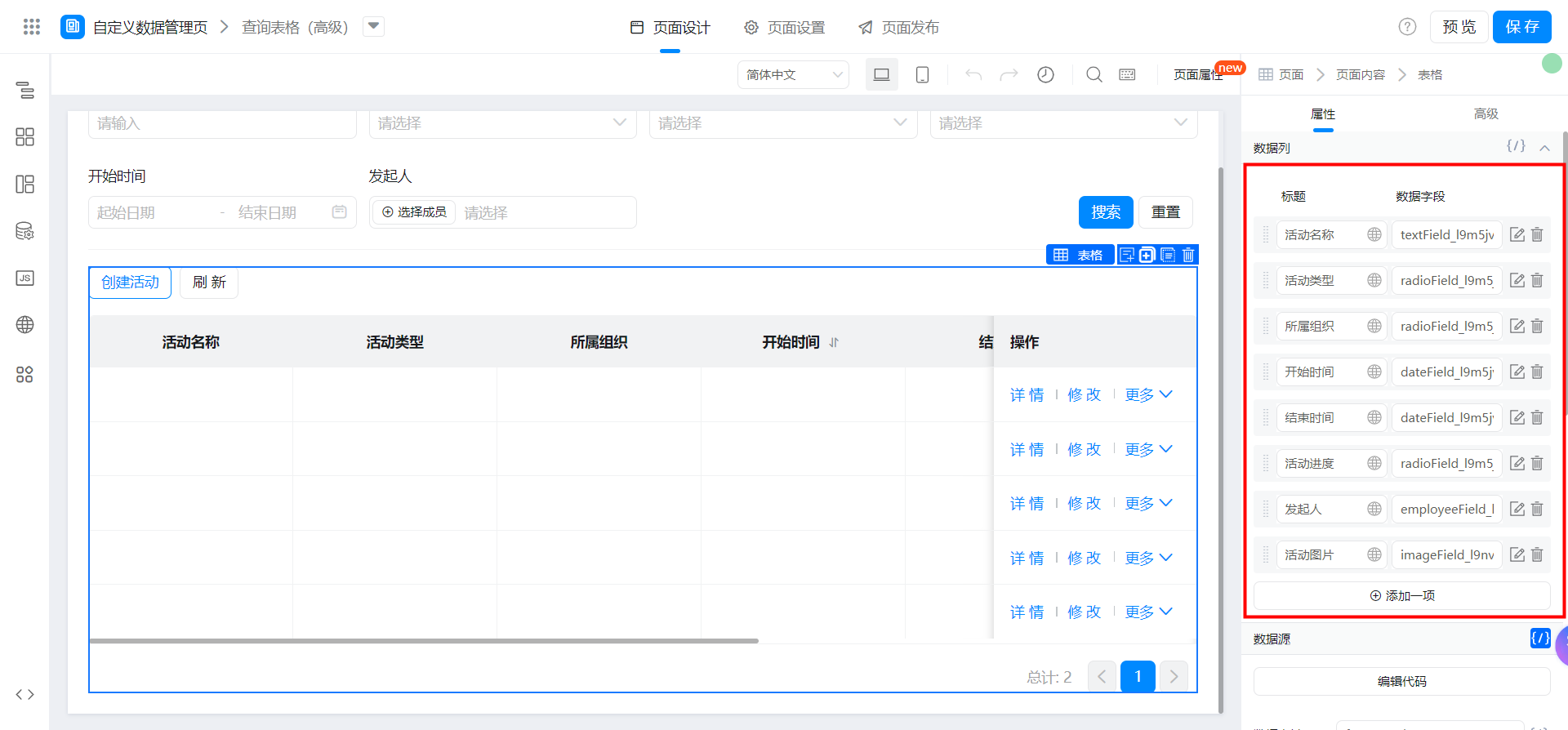Open the JS action panel icon
1568x730 pixels.
pos(24,278)
